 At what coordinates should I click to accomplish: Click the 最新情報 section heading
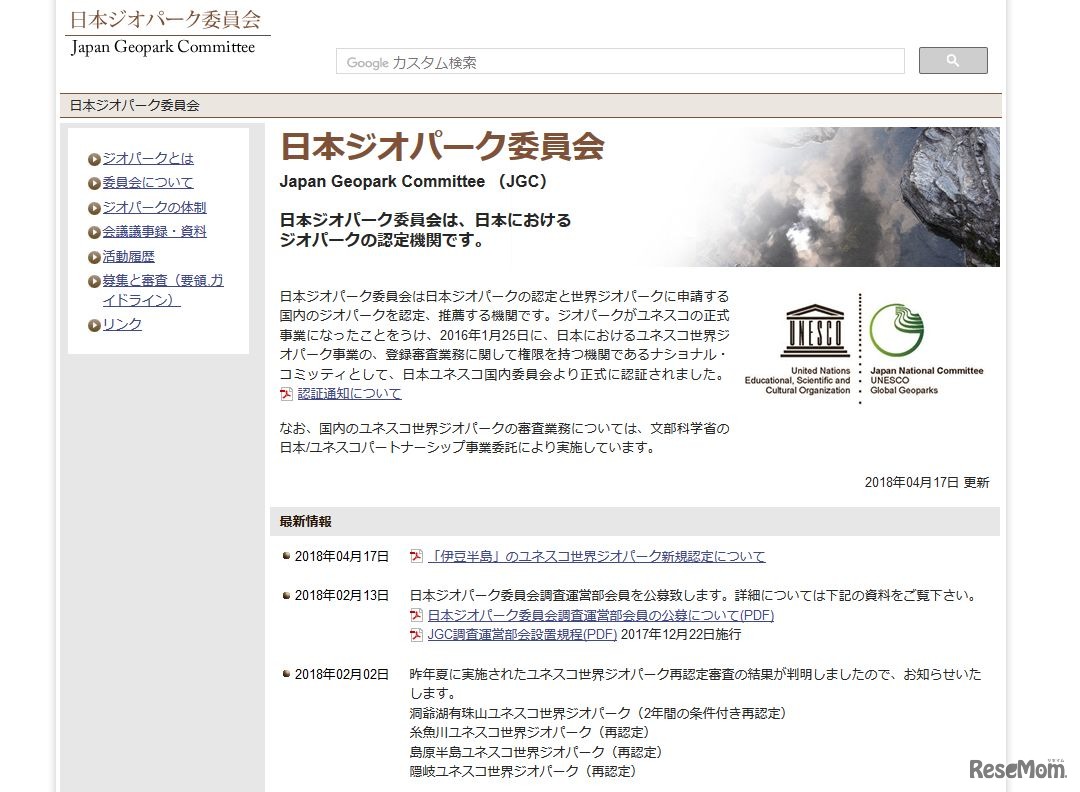(x=305, y=521)
